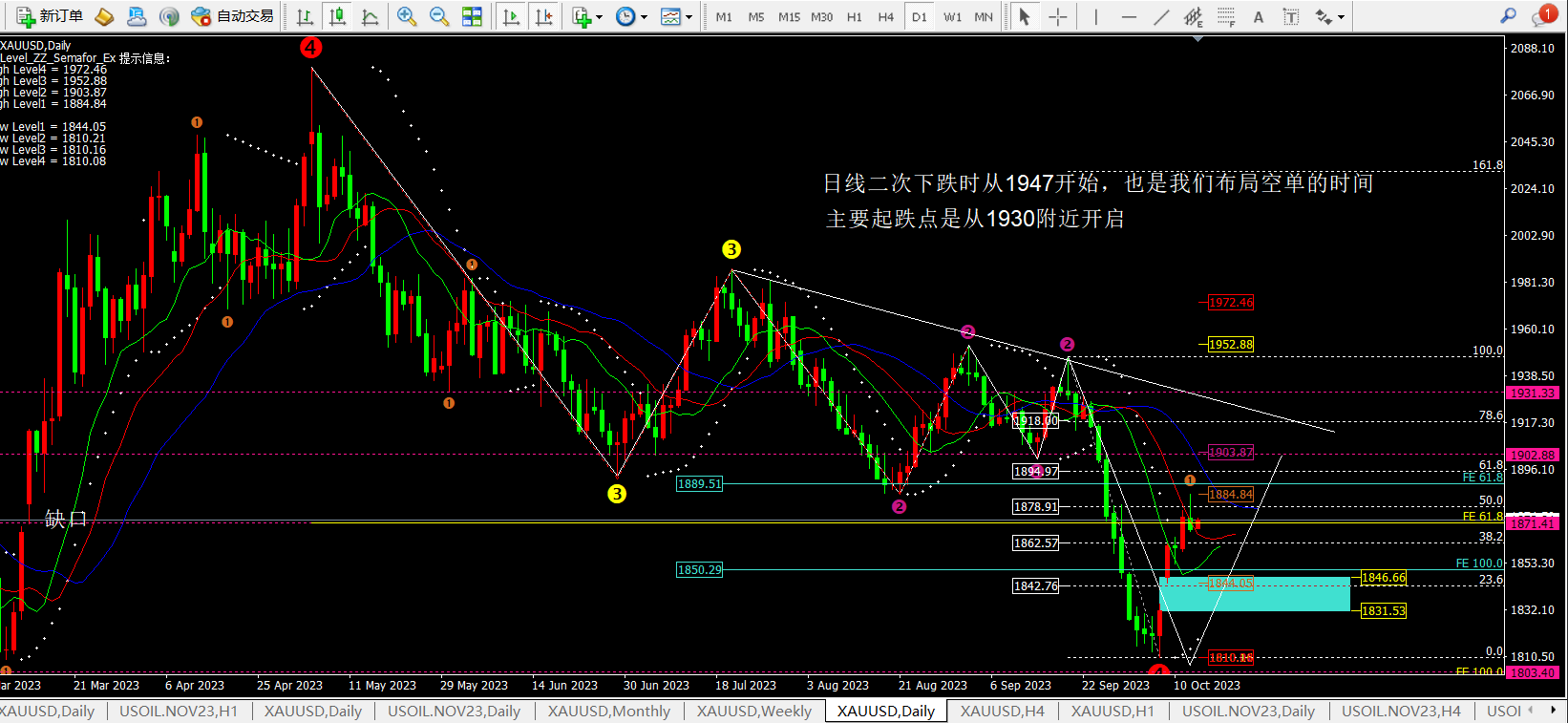Image resolution: width=1568 pixels, height=723 pixels.
Task: Click the 1878.91 white price label
Action: click(x=1036, y=507)
